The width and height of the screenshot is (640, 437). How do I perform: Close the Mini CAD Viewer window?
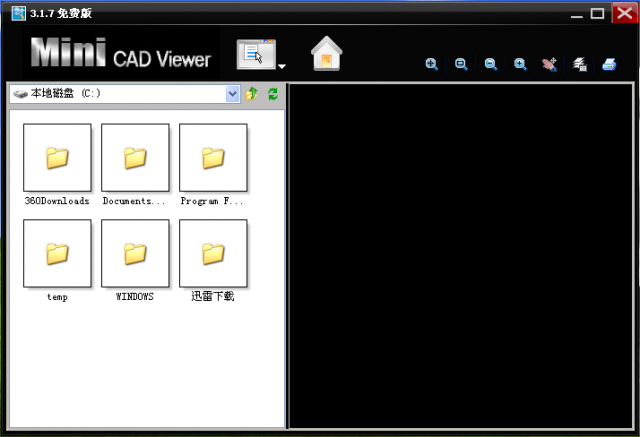(624, 13)
